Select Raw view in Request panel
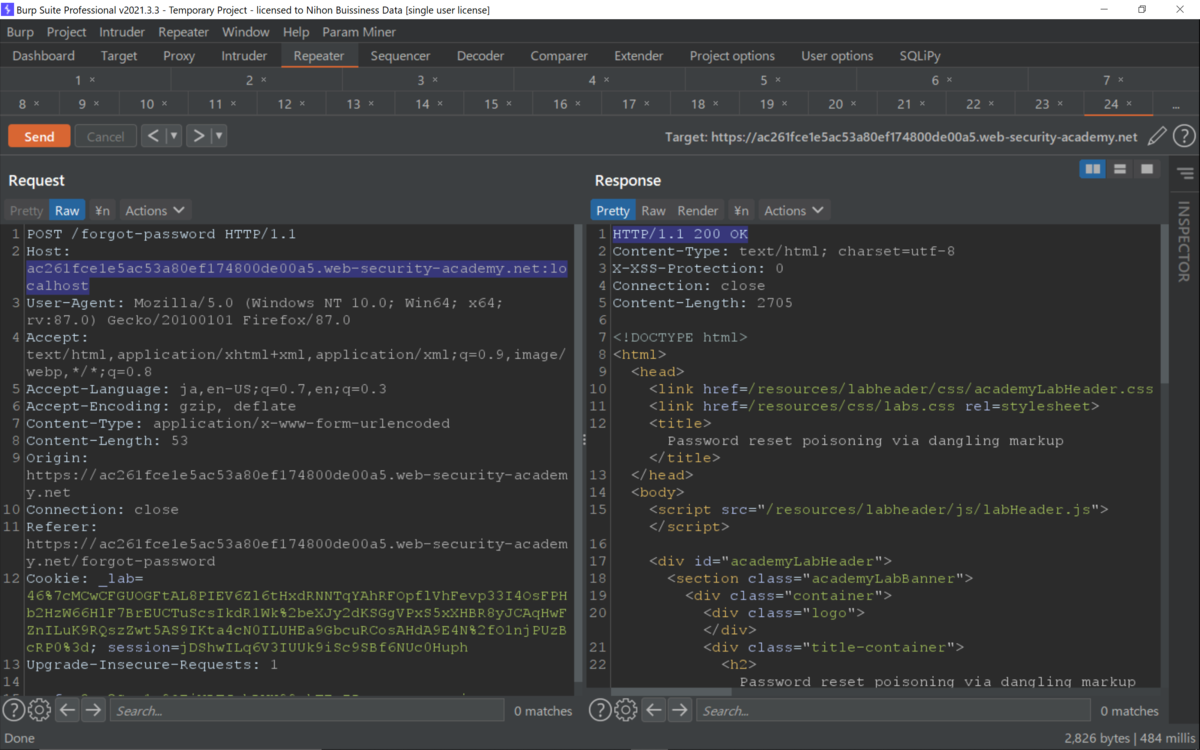This screenshot has height=750, width=1200. (67, 210)
